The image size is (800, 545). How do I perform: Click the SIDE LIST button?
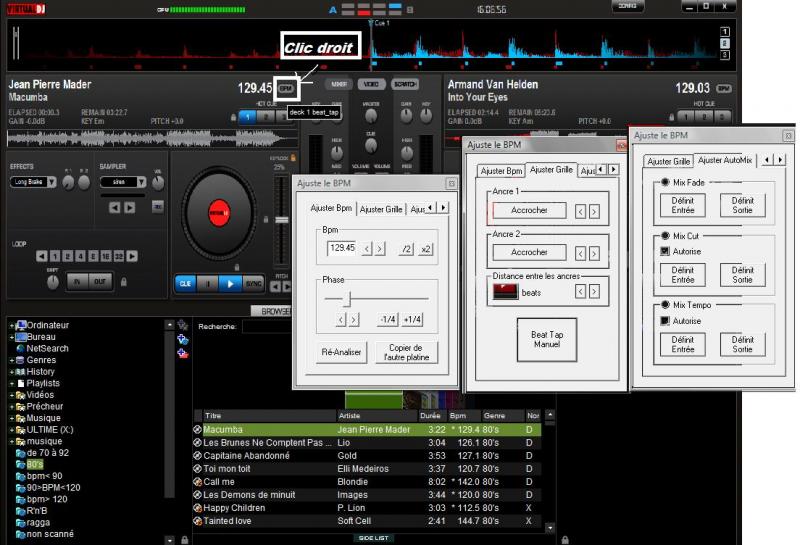373,538
